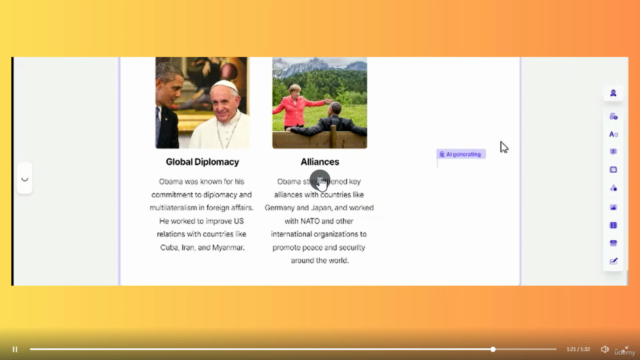Screen dimensions: 640x360
Task: Click the text line 'Cuba, Iran, and Myanmar.'
Action: point(202,247)
